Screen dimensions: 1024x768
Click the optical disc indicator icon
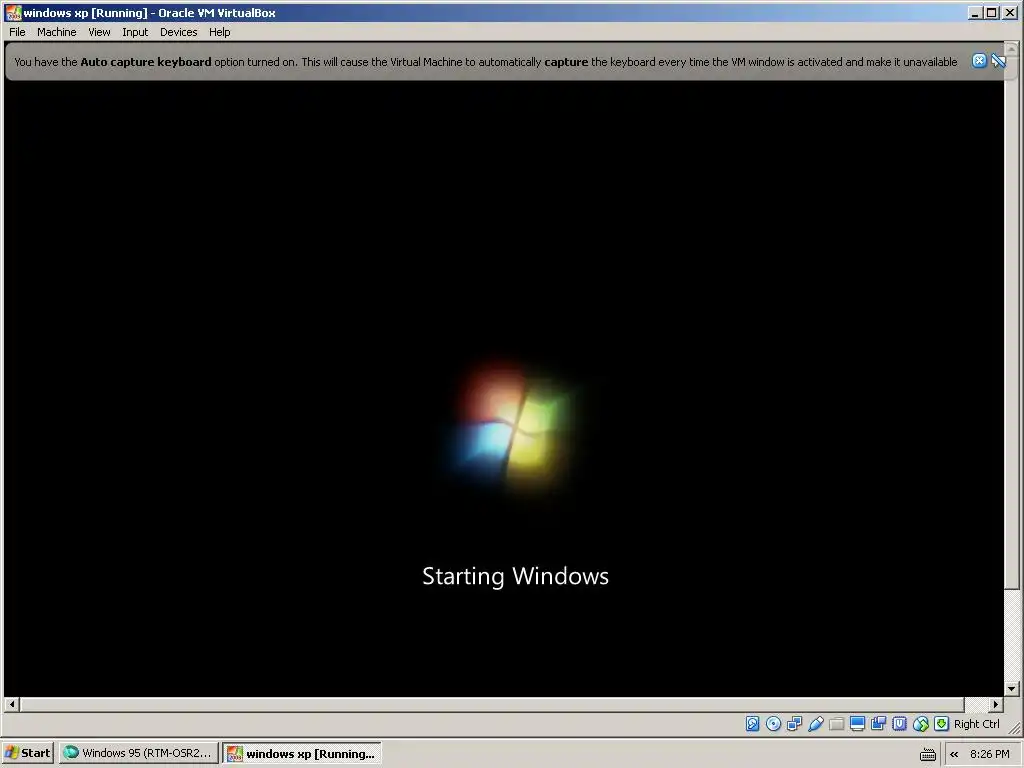(x=773, y=724)
